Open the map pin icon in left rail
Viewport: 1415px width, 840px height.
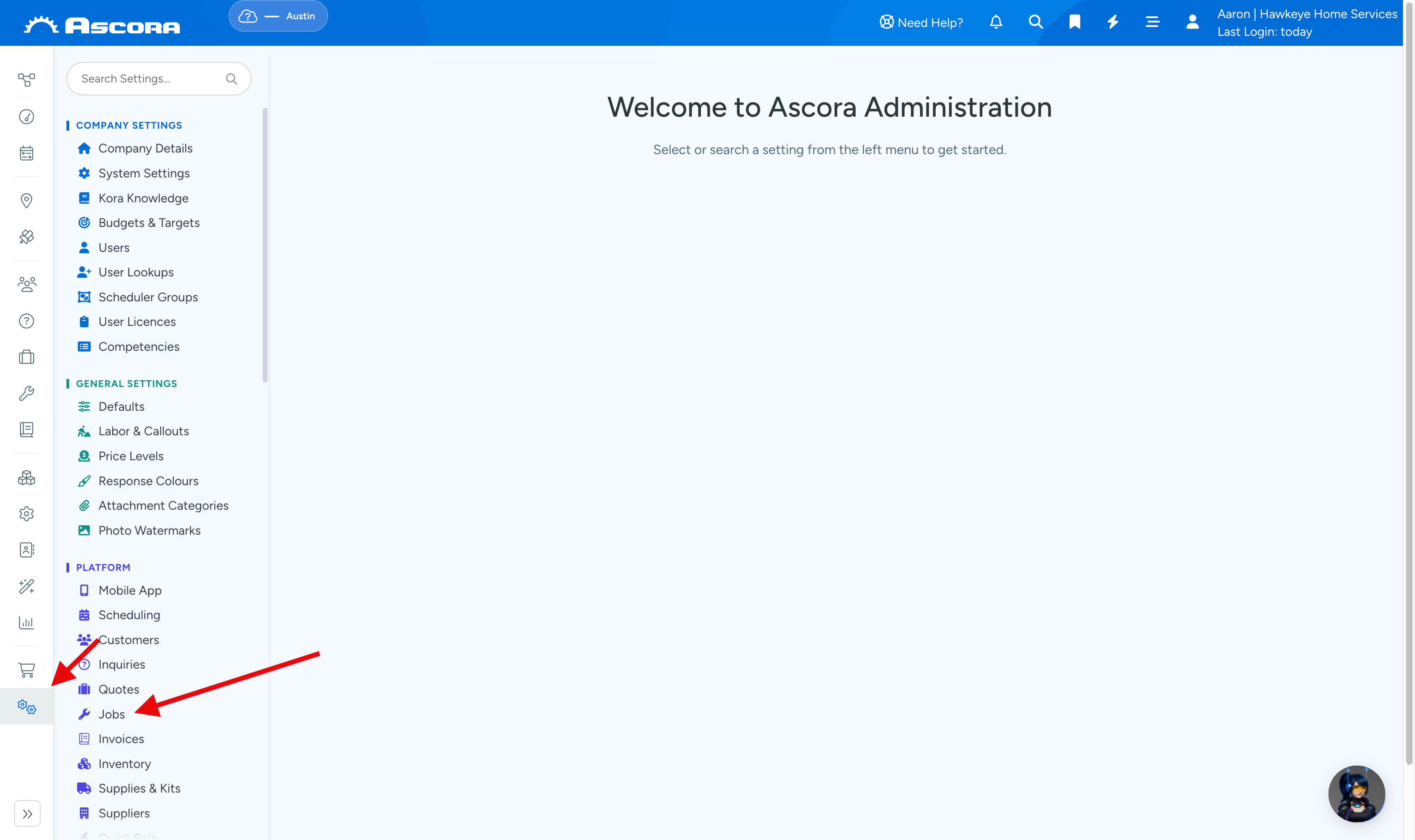pyautogui.click(x=27, y=200)
